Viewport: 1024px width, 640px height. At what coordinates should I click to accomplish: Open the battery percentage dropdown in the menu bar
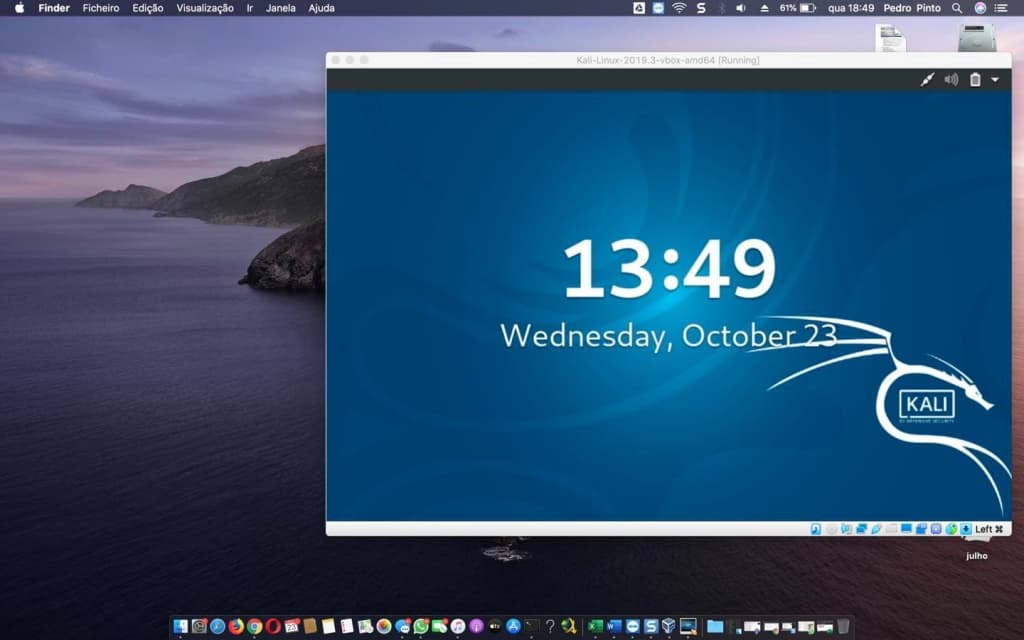pos(795,8)
